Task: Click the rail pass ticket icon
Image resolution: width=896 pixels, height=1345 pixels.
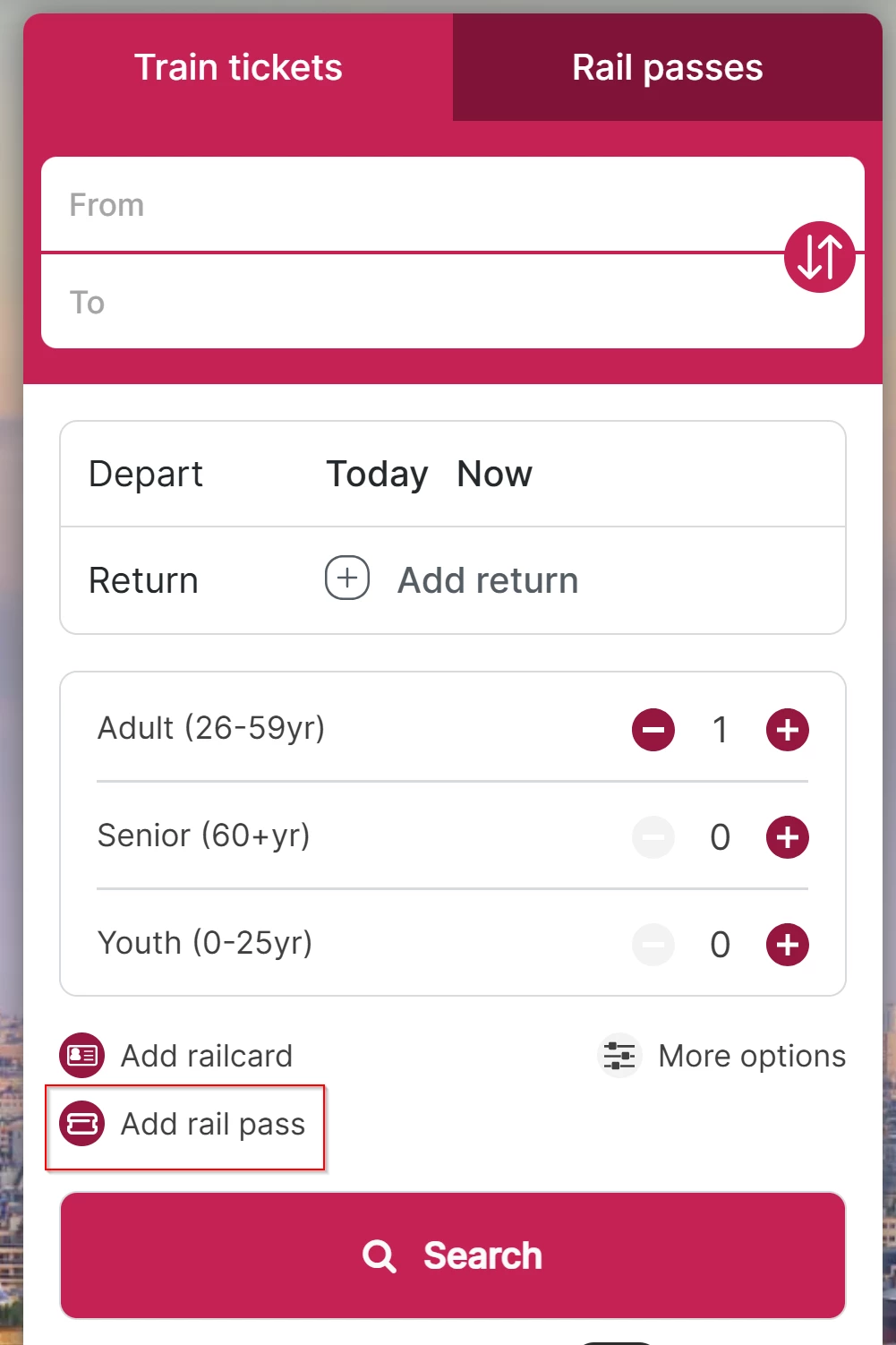Action: click(x=82, y=1124)
